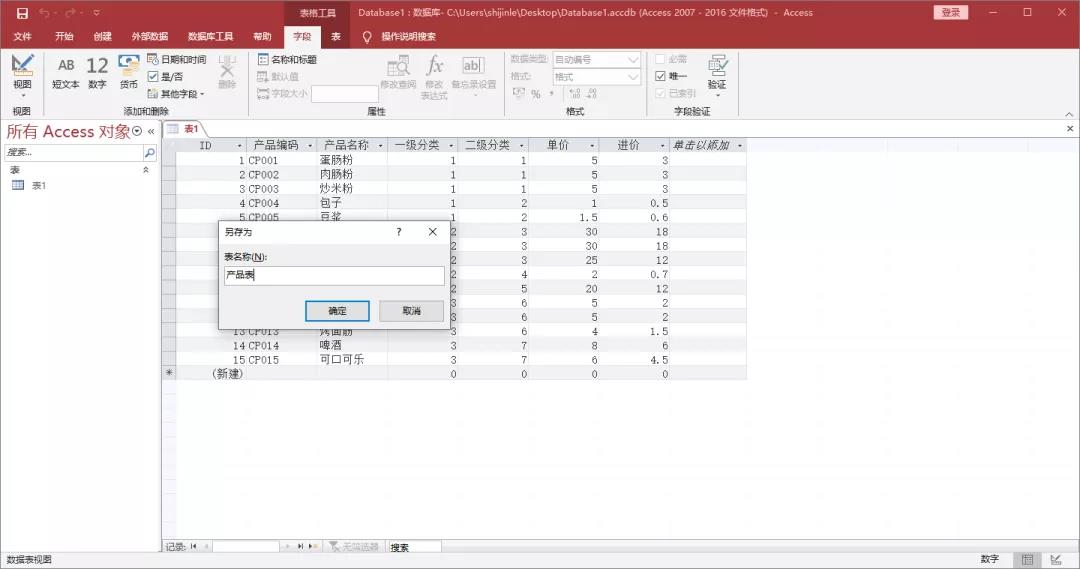Click the record navigator search box

tap(414, 547)
